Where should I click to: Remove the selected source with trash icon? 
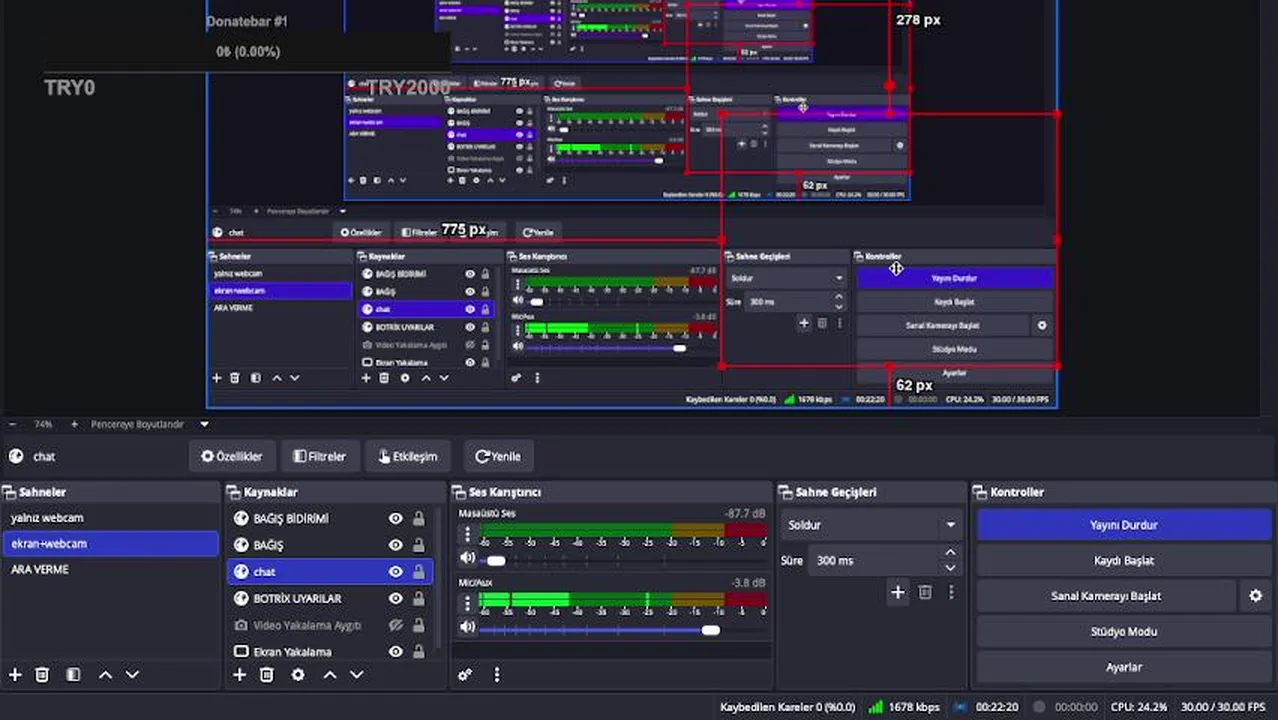(267, 675)
